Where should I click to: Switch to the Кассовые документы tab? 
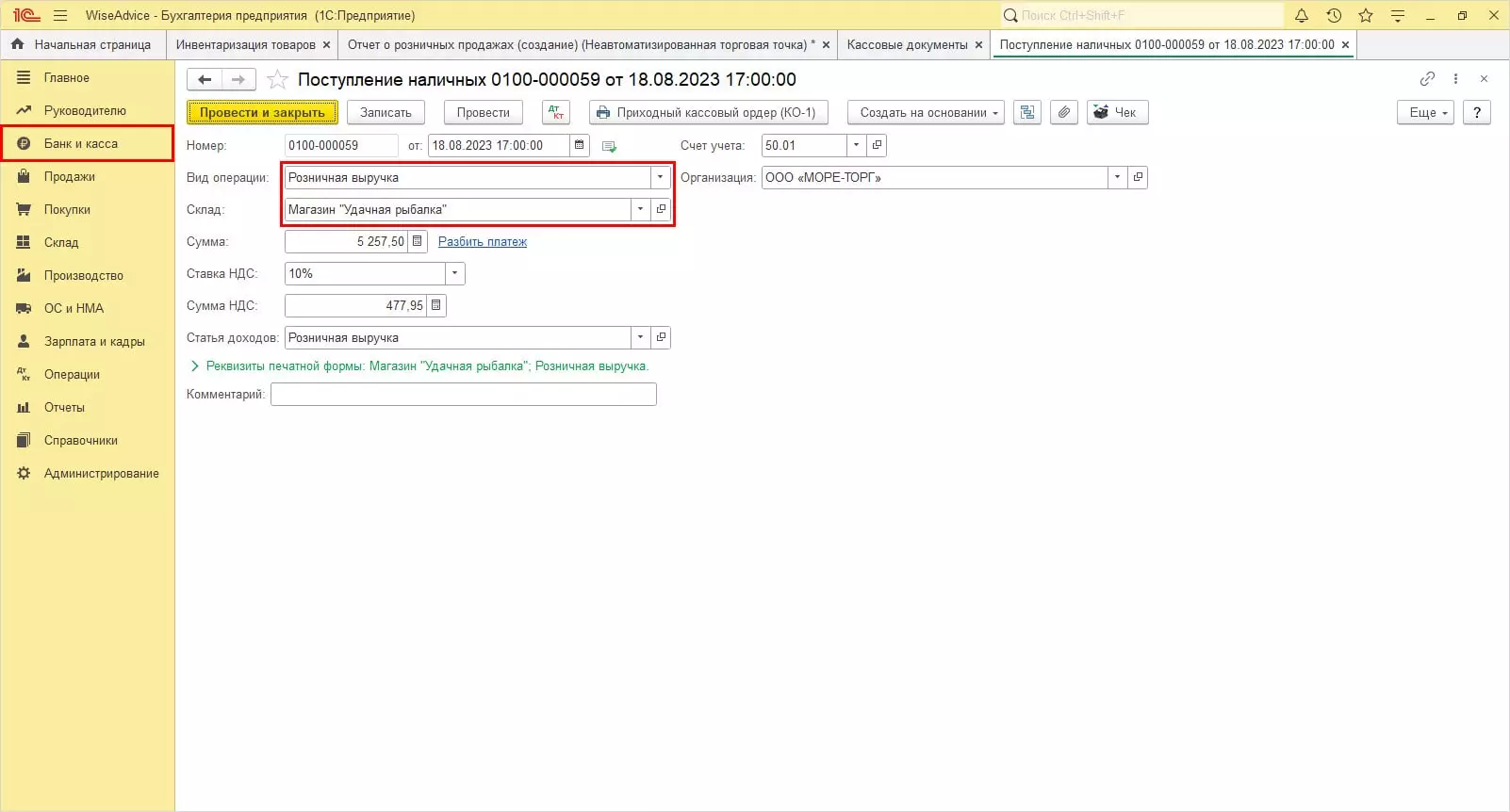(907, 45)
